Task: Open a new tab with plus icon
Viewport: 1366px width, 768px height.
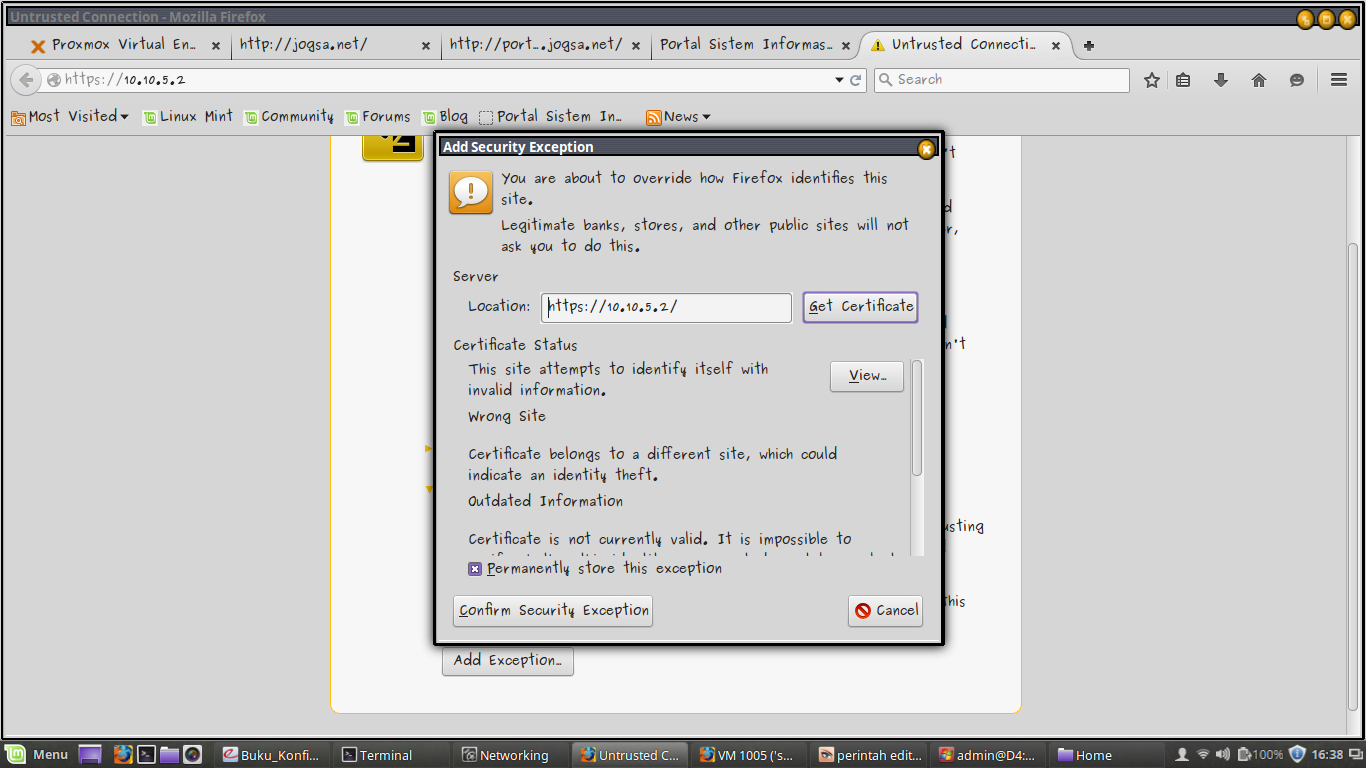Action: (1089, 45)
